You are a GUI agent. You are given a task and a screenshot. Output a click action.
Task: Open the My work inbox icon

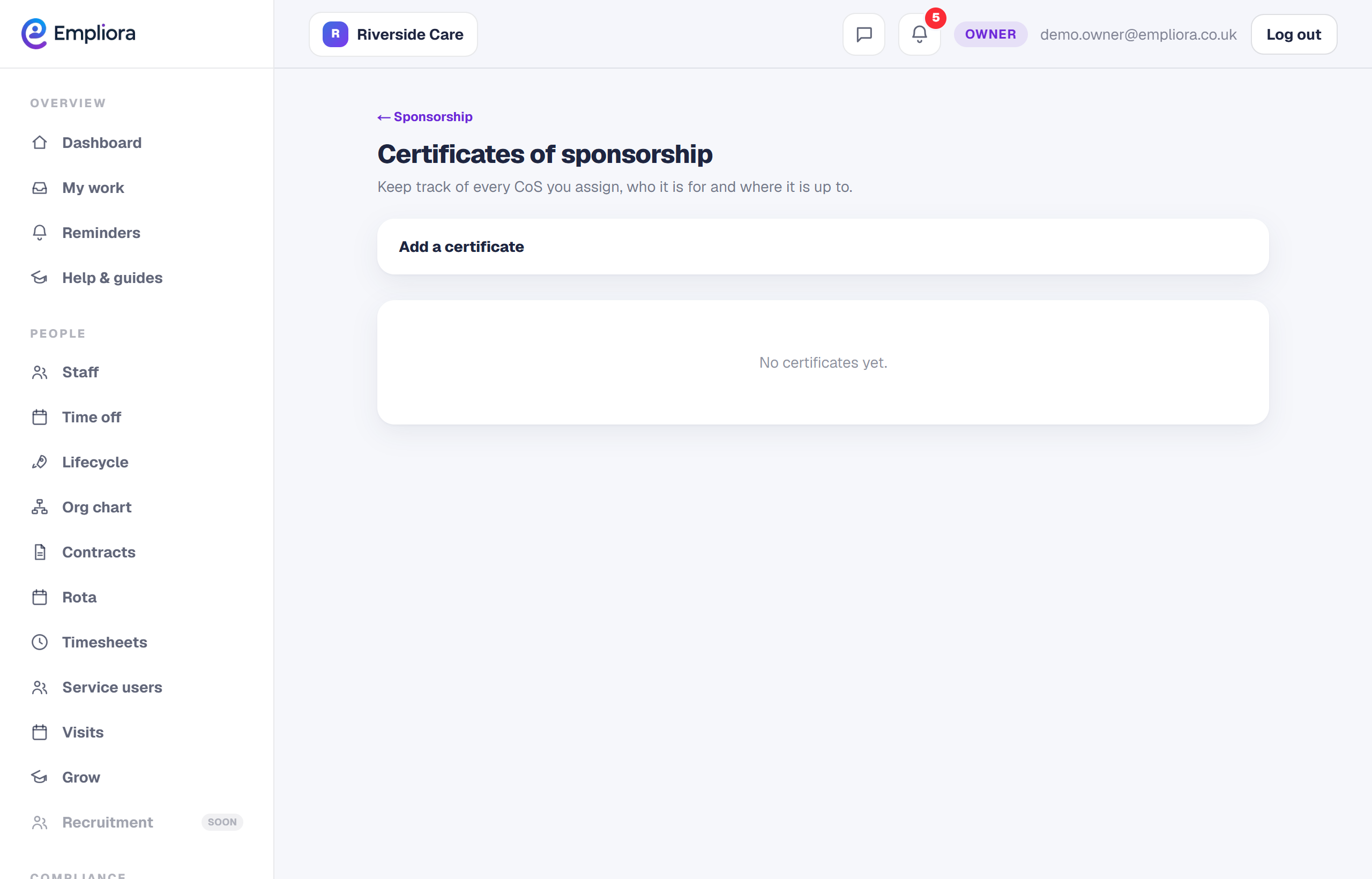point(39,188)
